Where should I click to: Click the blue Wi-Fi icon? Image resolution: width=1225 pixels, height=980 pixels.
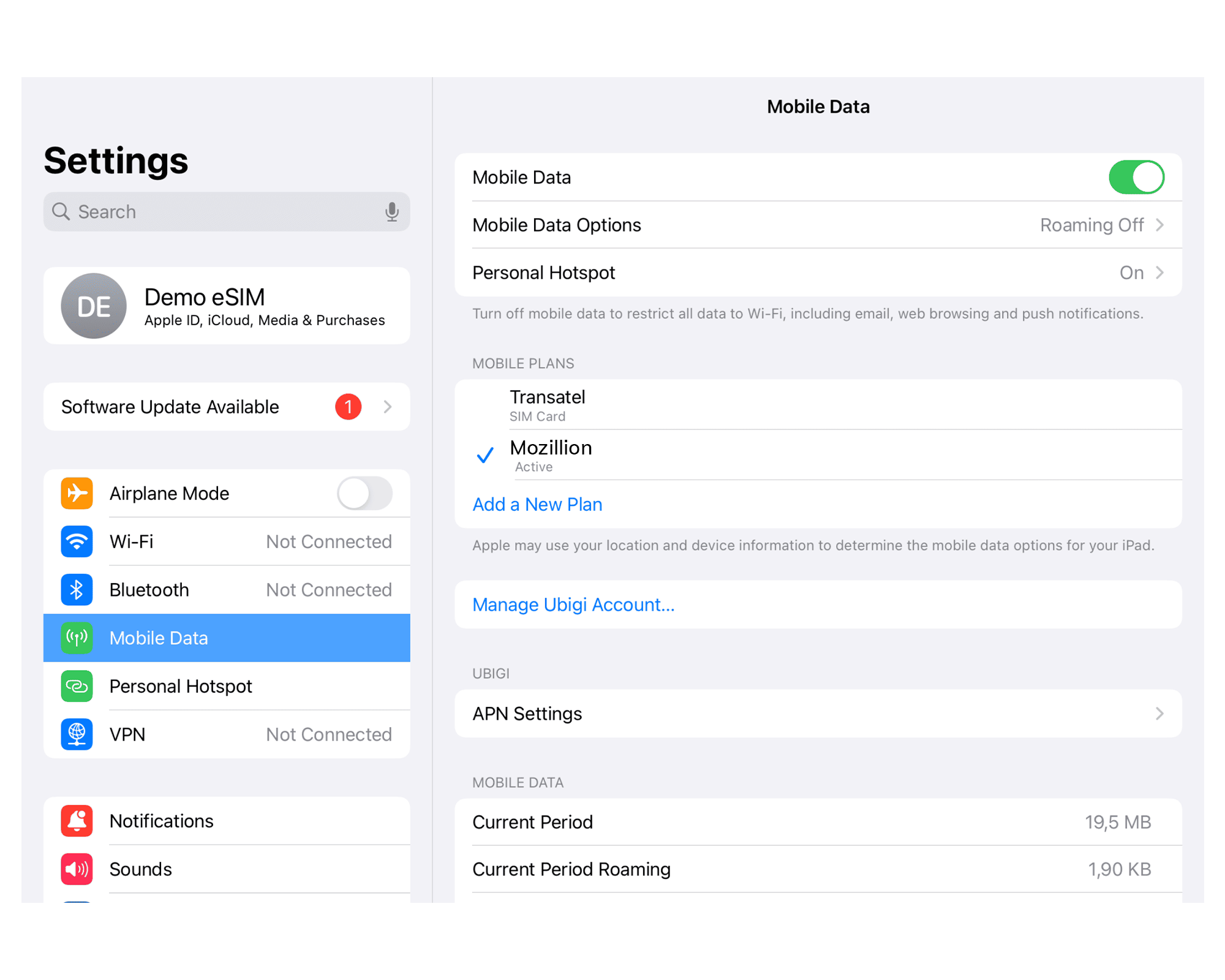click(77, 541)
